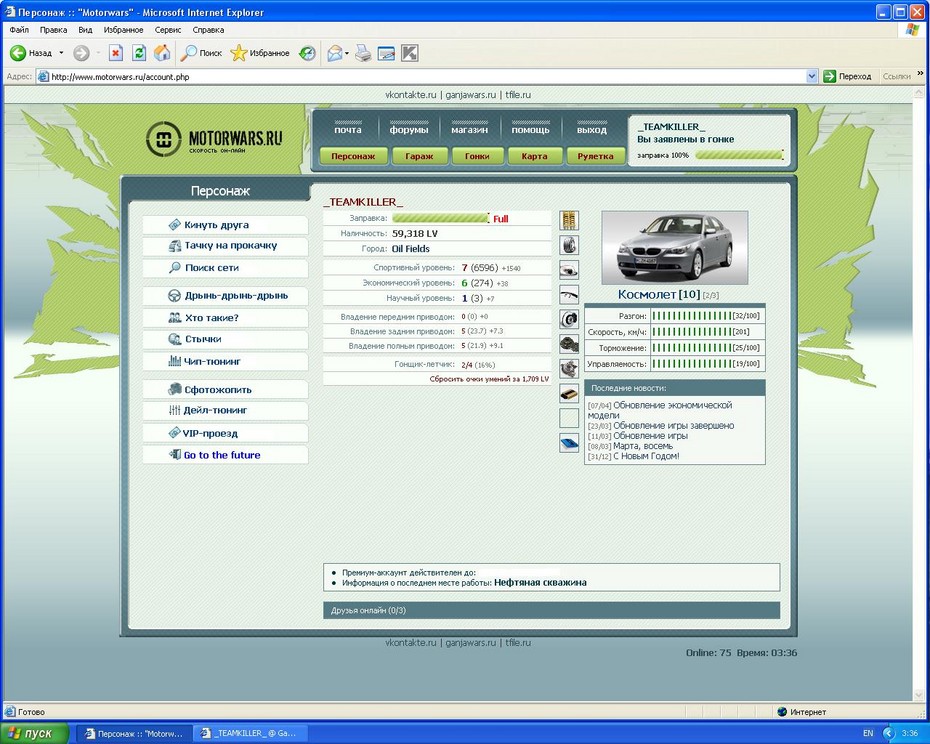This screenshot has width=930, height=744.
Task: Open the History clock icon
Action: point(307,53)
